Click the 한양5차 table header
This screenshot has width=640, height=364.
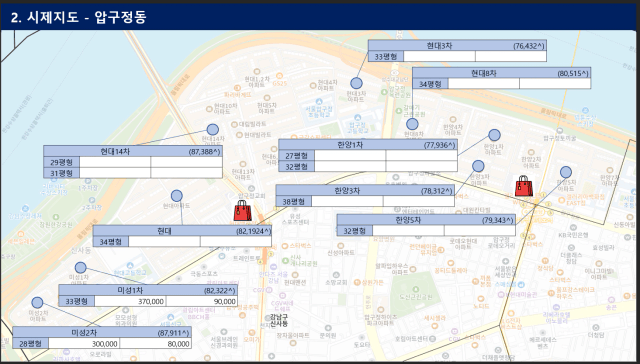[x=426, y=220]
